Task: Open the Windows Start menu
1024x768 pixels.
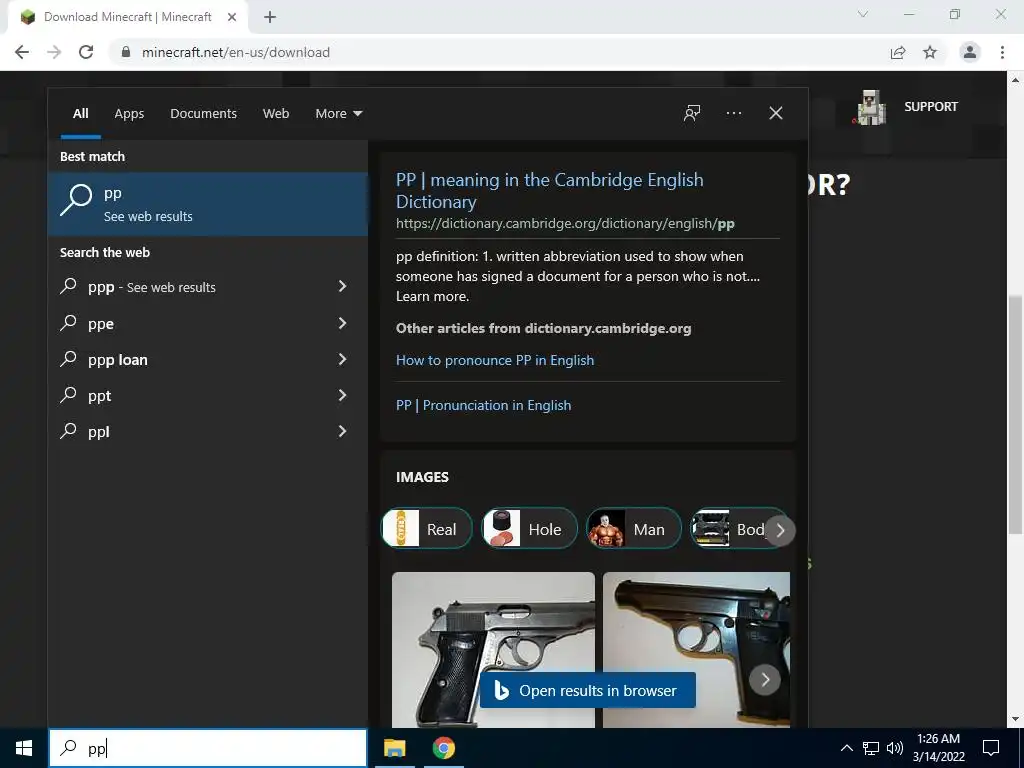Action: tap(24, 748)
